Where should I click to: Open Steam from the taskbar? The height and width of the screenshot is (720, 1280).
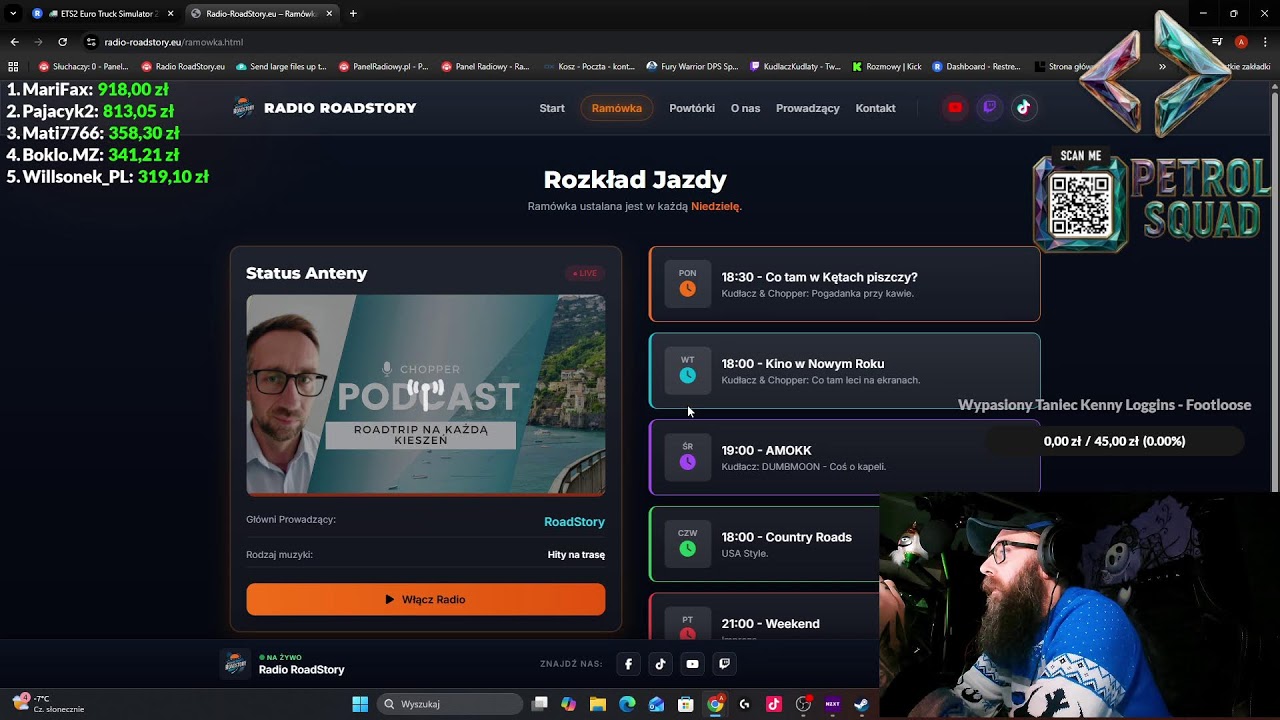(x=861, y=704)
